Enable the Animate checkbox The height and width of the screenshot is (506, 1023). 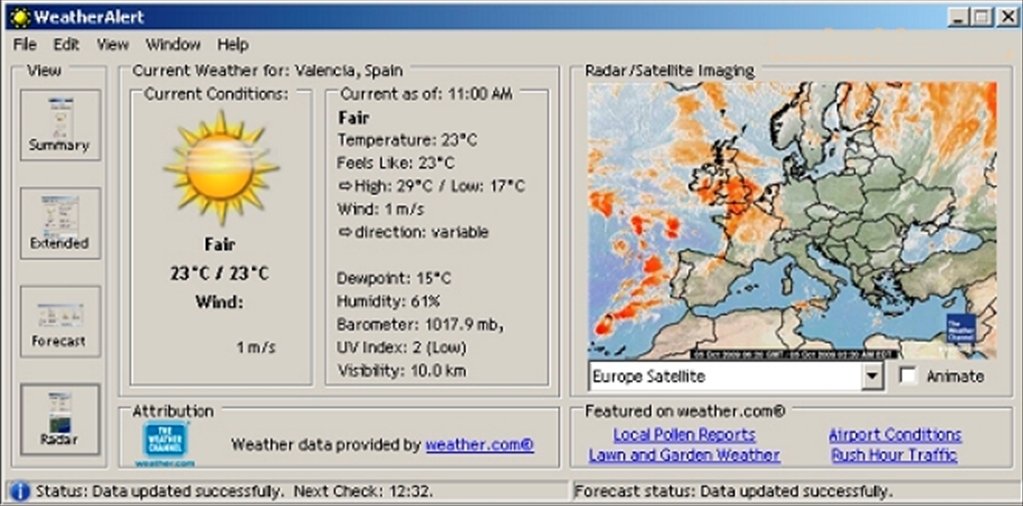908,376
